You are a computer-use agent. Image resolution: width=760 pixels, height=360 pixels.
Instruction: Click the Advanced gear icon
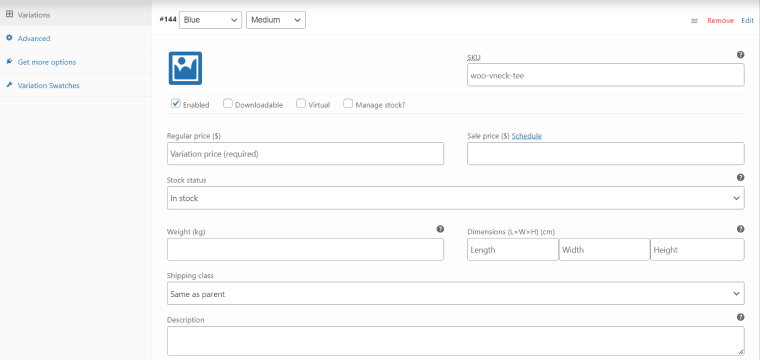click(x=9, y=38)
